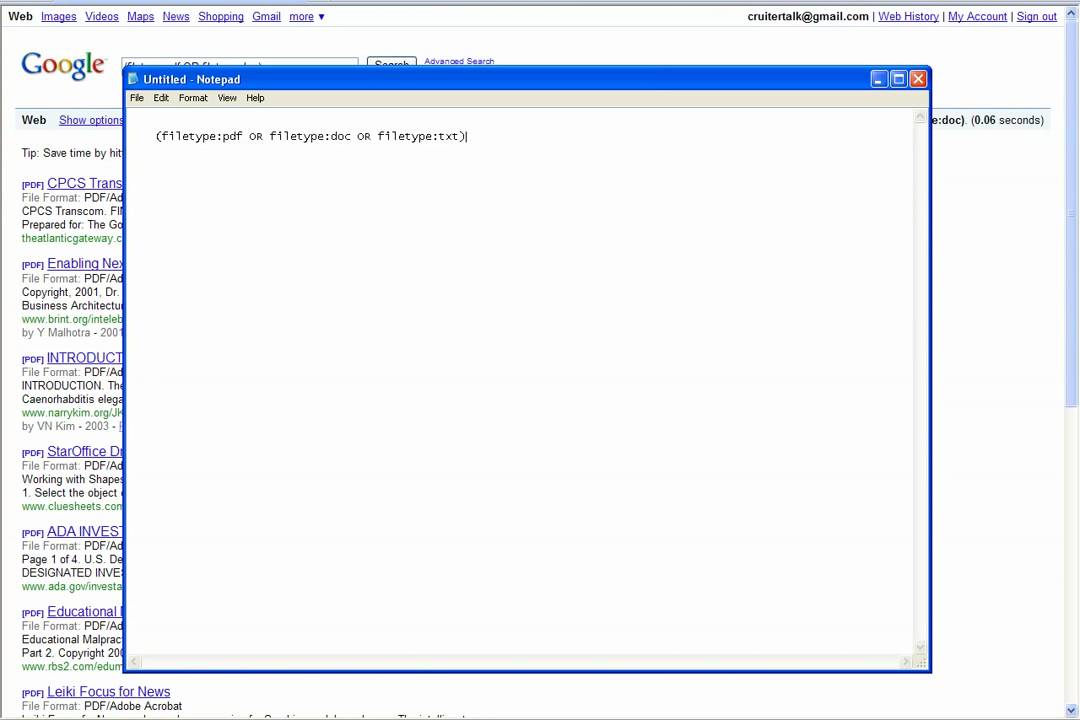This screenshot has width=1080, height=720.
Task: Click the Notepad vertical scrollbar down arrow
Action: 920,648
